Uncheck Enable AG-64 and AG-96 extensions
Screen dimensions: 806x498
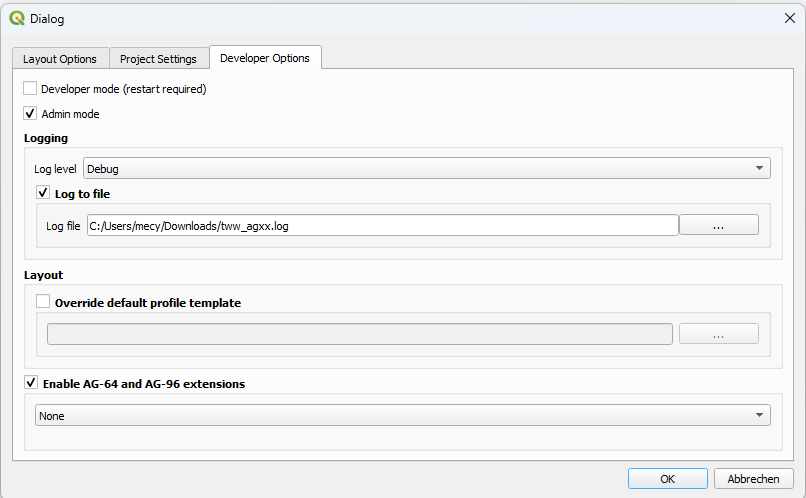point(31,382)
